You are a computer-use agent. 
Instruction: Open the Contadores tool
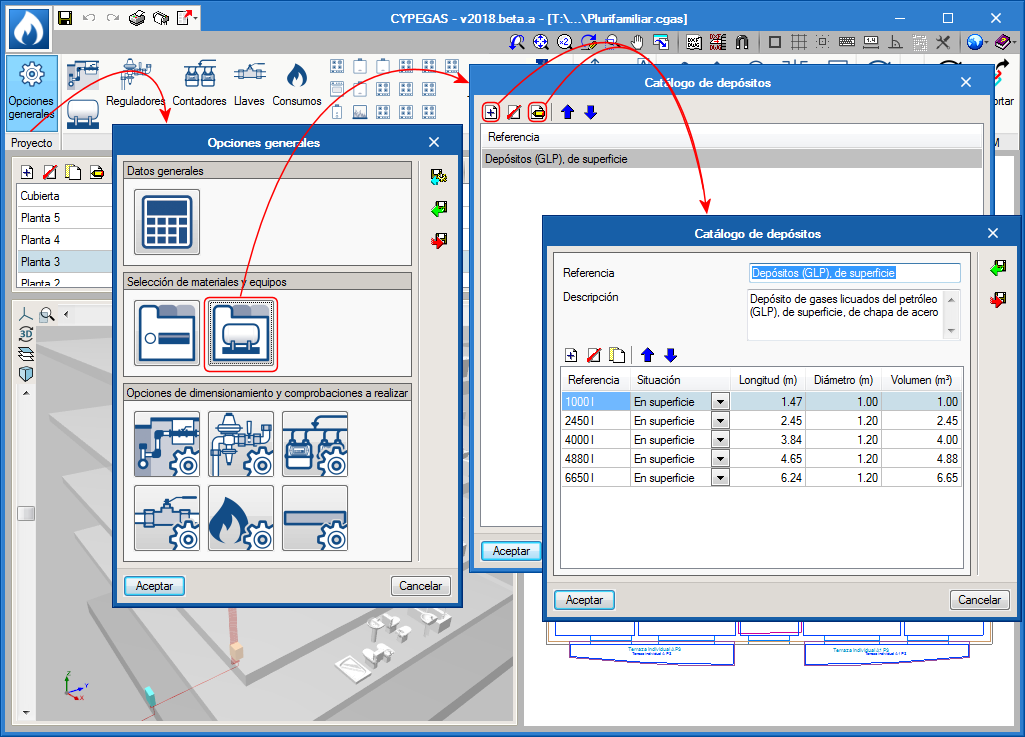pyautogui.click(x=199, y=84)
